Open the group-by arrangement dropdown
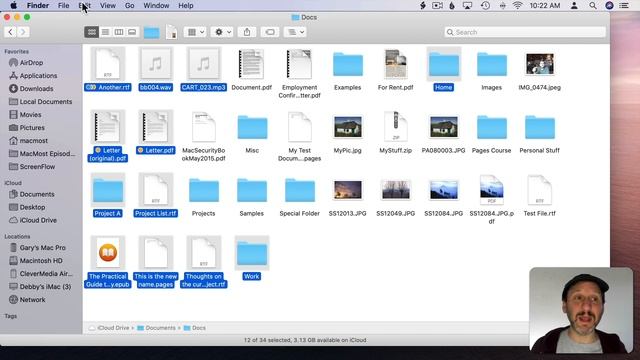The height and width of the screenshot is (360, 640). [x=195, y=32]
